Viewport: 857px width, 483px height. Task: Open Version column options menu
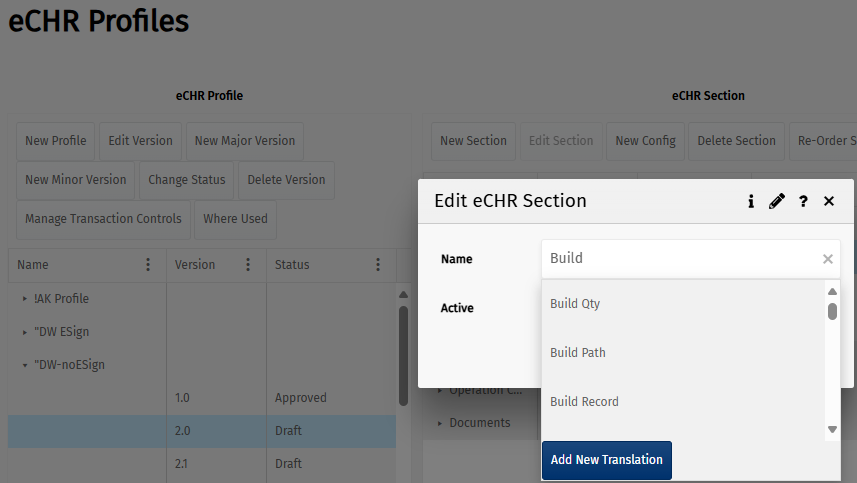coord(248,265)
